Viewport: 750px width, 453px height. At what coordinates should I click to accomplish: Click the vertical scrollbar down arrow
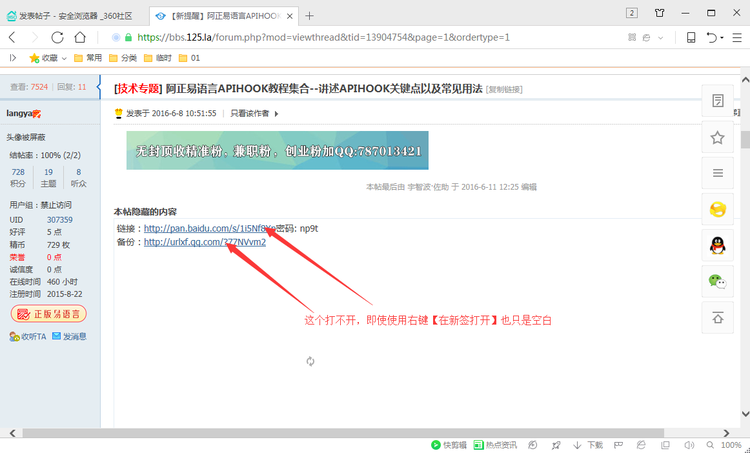[x=745, y=414]
